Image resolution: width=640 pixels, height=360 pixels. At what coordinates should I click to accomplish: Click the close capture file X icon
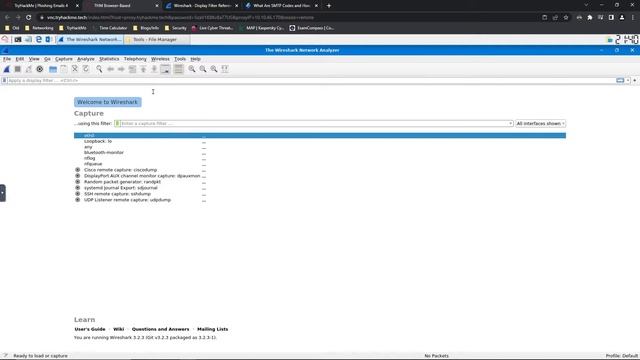pyautogui.click(x=75, y=69)
